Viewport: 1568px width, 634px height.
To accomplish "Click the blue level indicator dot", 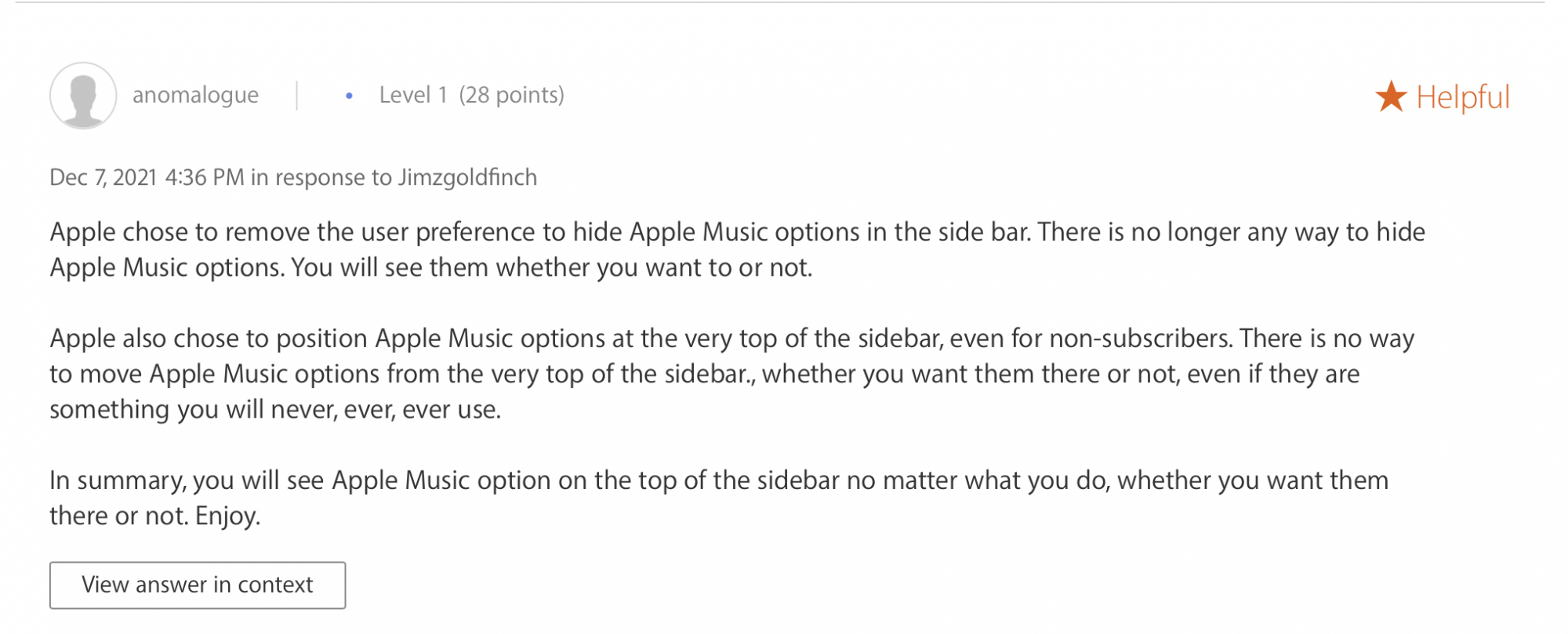I will [x=349, y=96].
